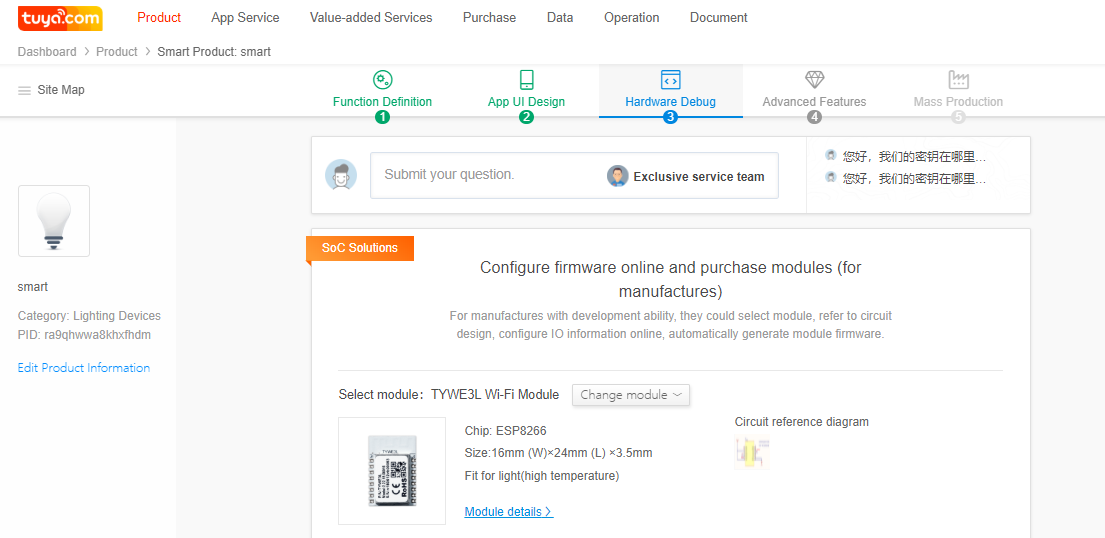Click Fit for light(high temperature) text
The height and width of the screenshot is (538, 1105).
pos(542,476)
